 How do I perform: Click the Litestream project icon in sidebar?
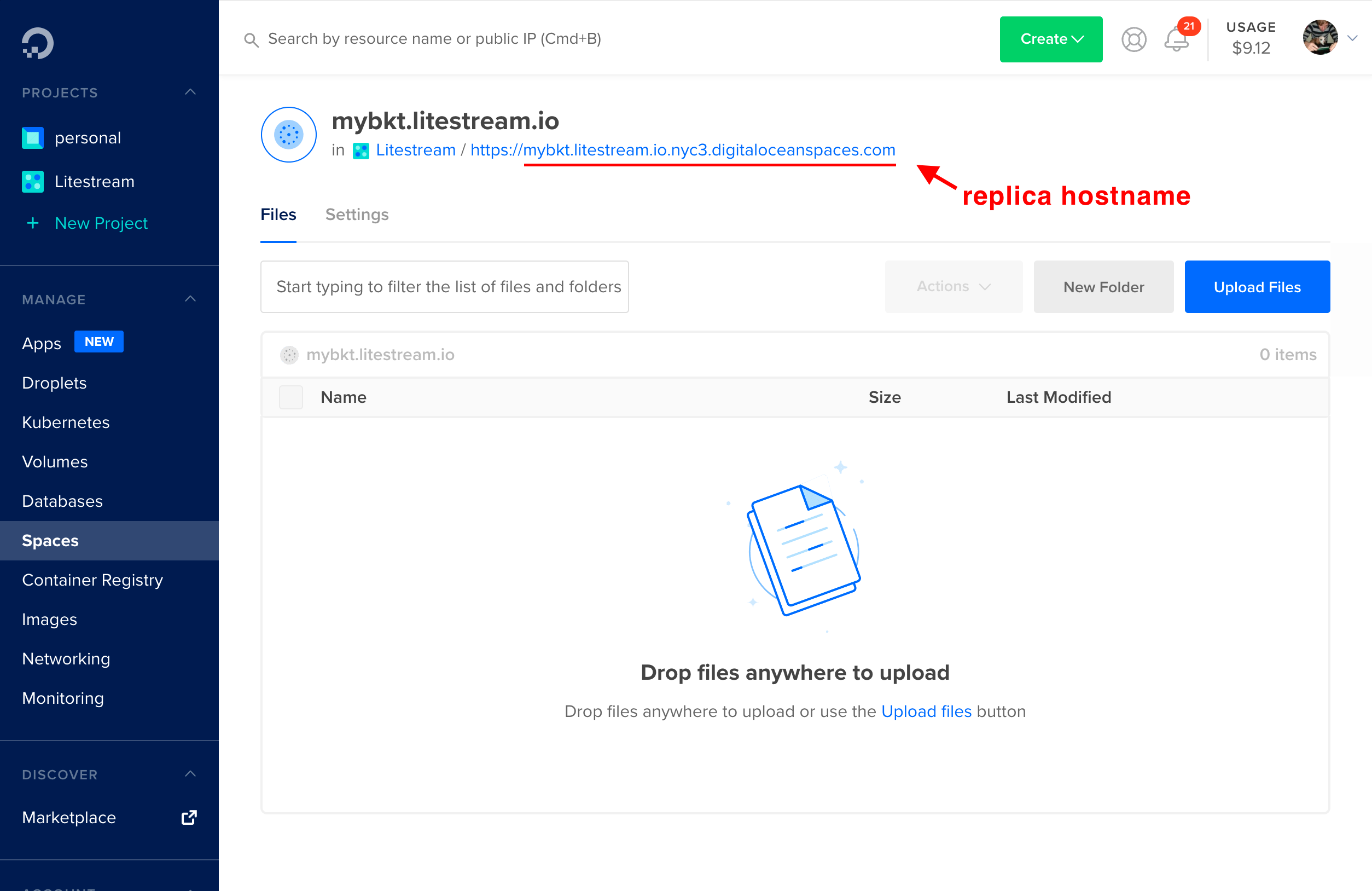point(33,182)
